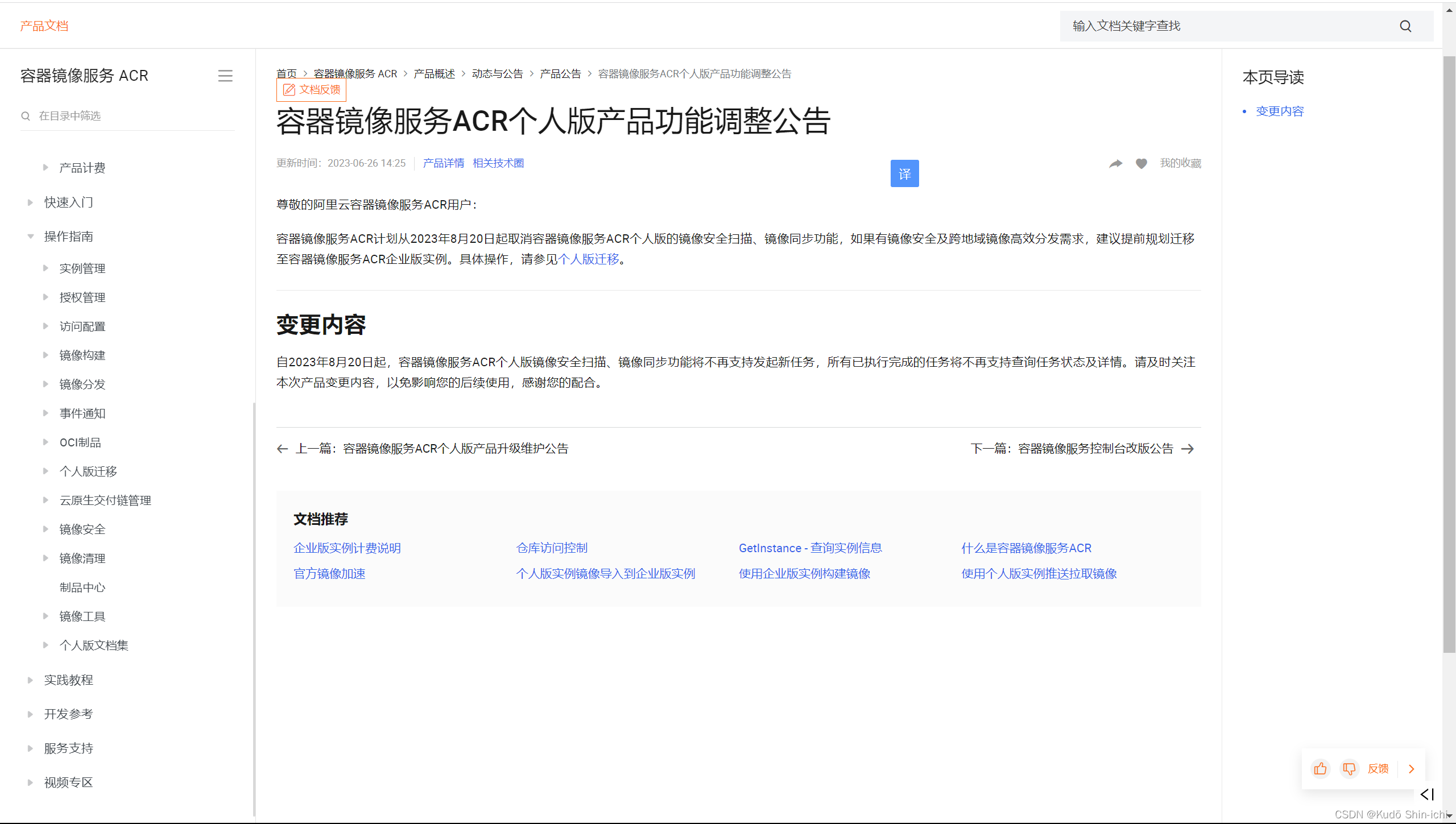Screen dimensions: 1456x824
Task: Click the 文档反馈 edit feedback button
Action: pos(312,90)
